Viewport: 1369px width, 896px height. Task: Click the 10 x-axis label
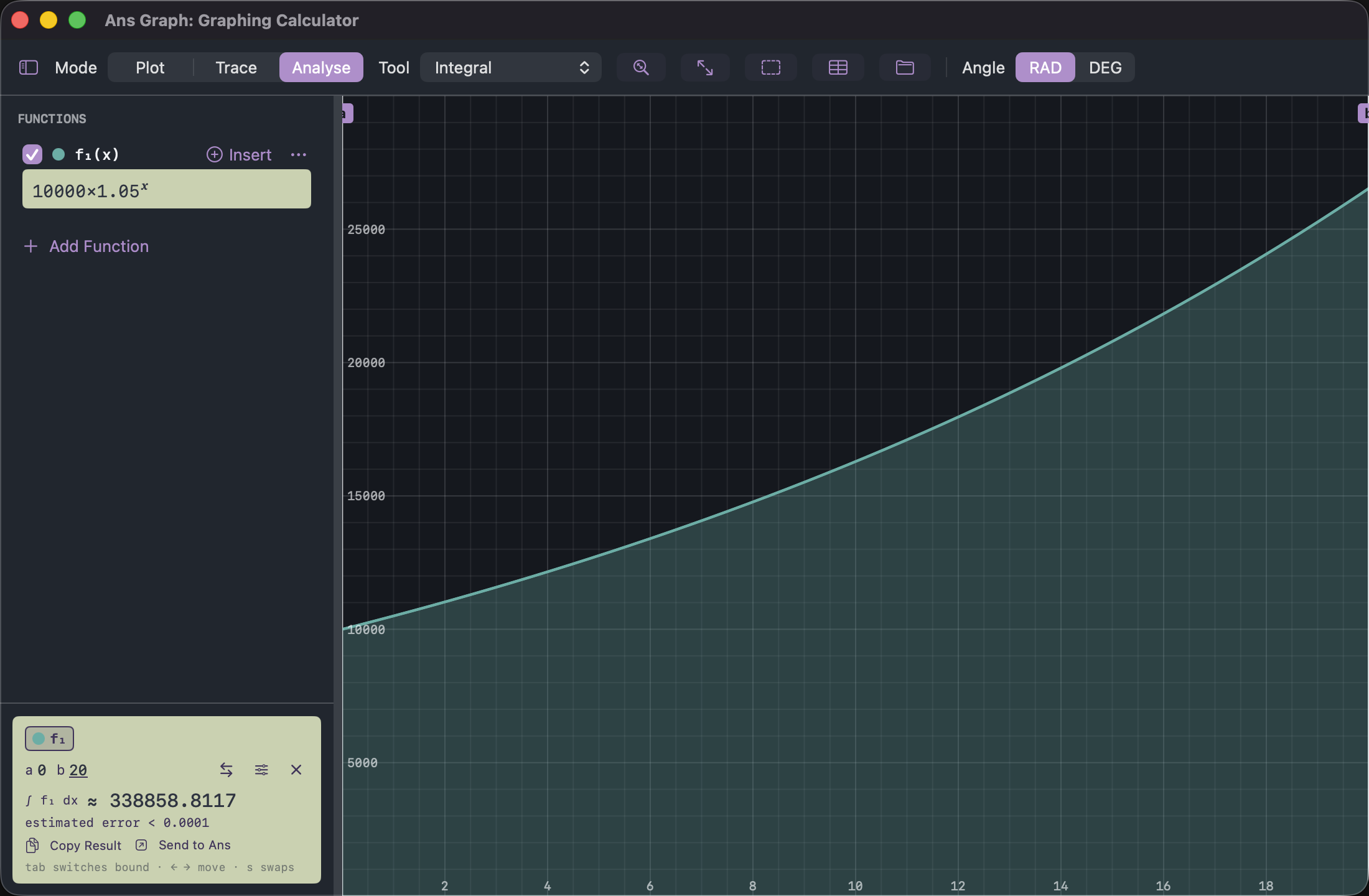855,886
